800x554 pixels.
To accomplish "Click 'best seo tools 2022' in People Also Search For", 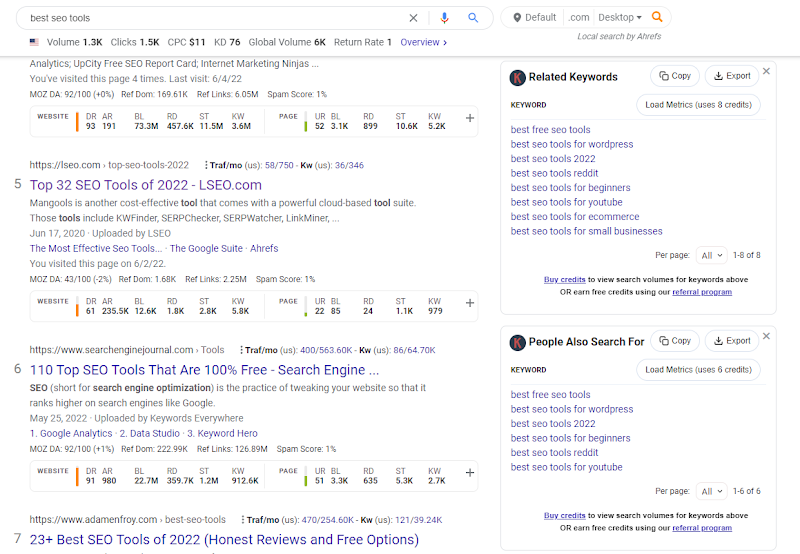I will [553, 424].
